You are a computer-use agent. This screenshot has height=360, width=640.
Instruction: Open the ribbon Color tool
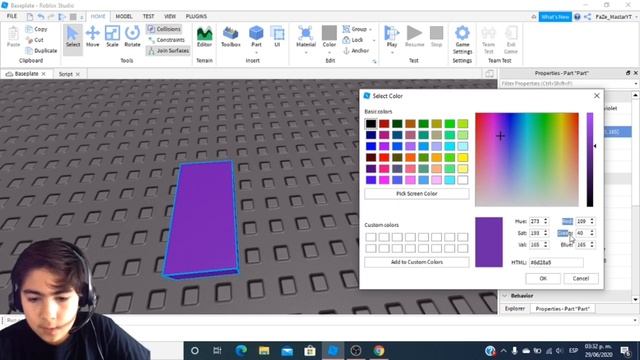click(329, 37)
